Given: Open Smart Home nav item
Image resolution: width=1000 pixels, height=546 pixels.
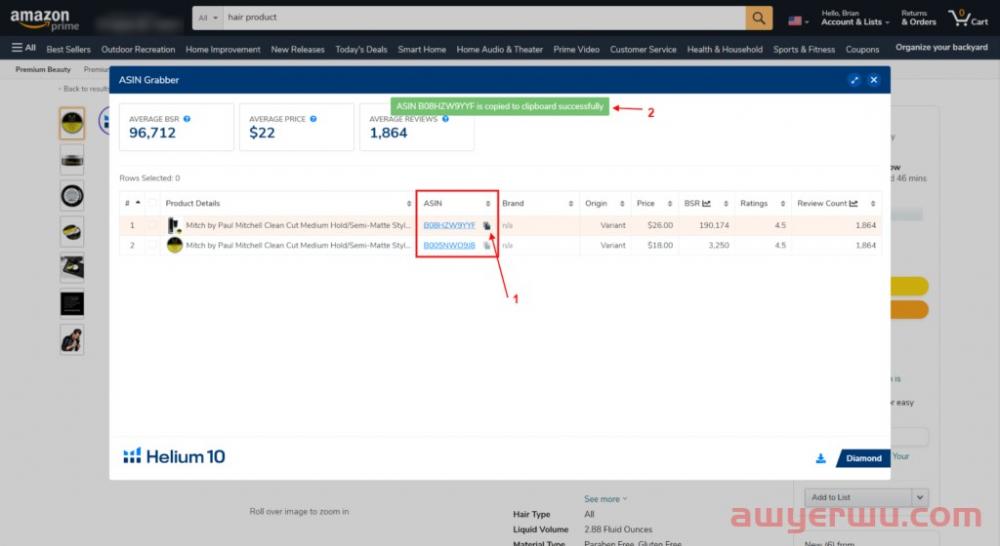Looking at the screenshot, I should pyautogui.click(x=422, y=49).
